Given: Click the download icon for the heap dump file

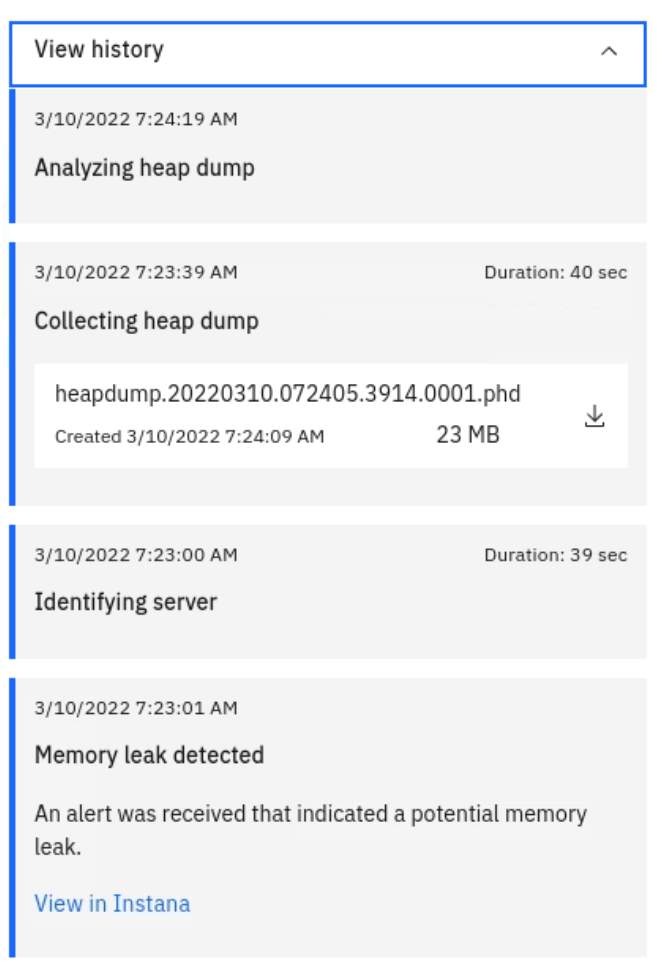Looking at the screenshot, I should pyautogui.click(x=595, y=414).
